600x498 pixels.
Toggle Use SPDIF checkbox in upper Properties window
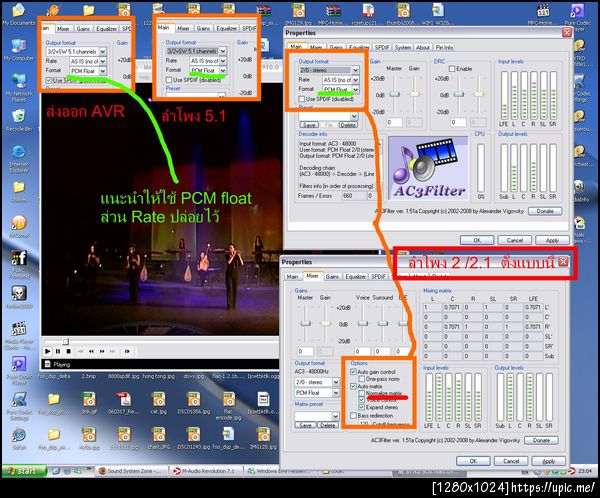point(302,99)
